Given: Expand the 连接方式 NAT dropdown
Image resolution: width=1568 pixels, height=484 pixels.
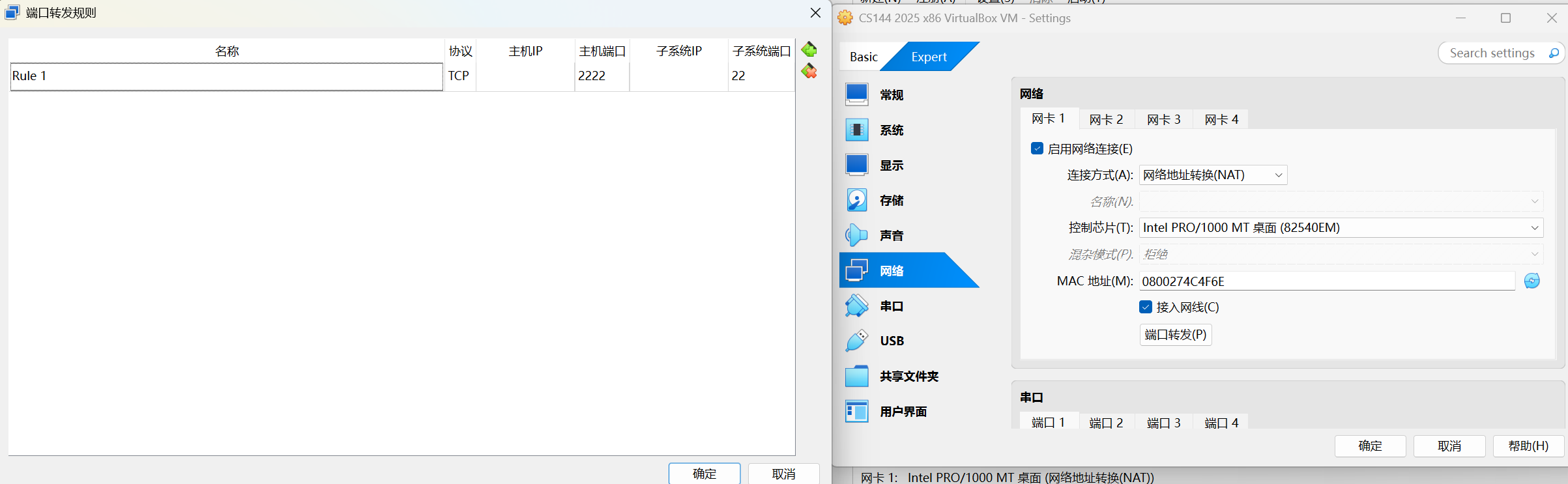Looking at the screenshot, I should (x=1212, y=175).
